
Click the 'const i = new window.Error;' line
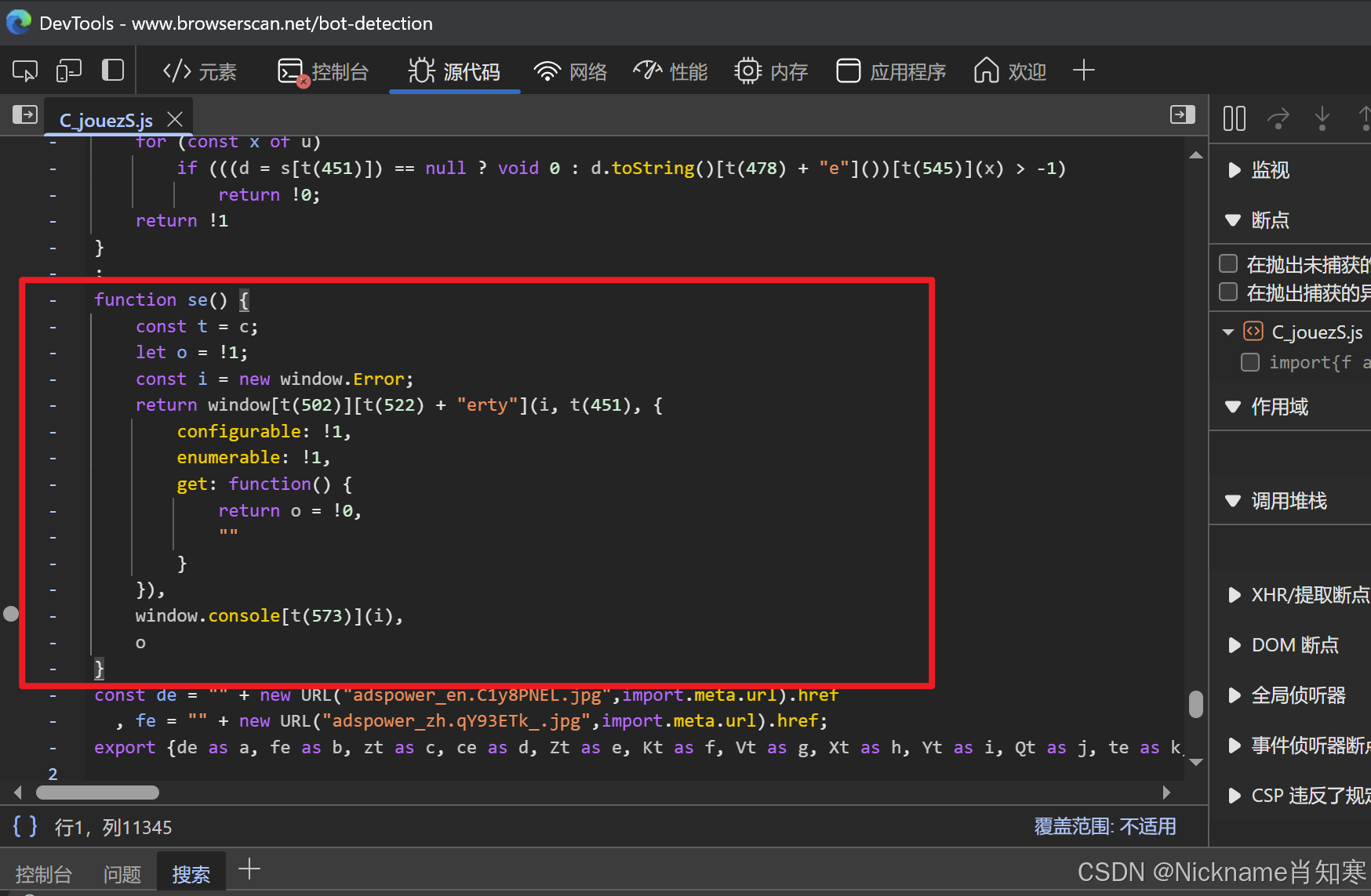(275, 379)
